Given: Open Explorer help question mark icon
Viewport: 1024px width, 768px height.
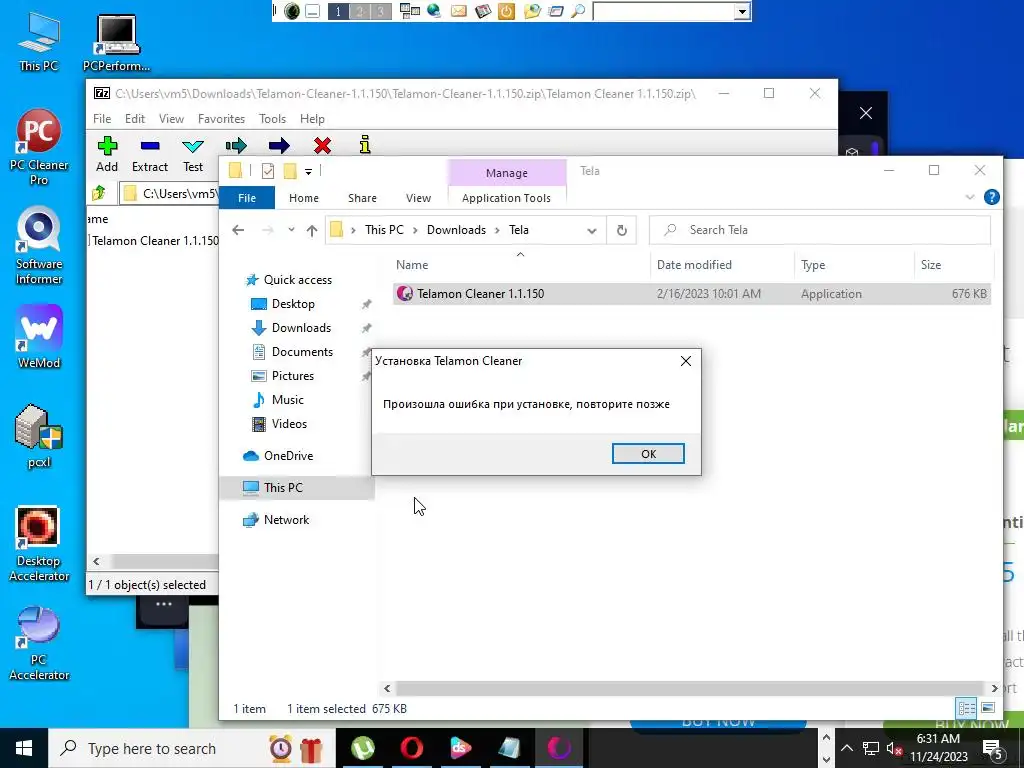Looking at the screenshot, I should 991,197.
